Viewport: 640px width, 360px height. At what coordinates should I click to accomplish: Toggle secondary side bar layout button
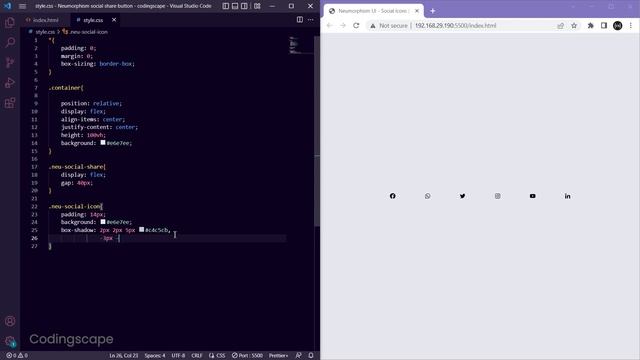[x=244, y=6]
